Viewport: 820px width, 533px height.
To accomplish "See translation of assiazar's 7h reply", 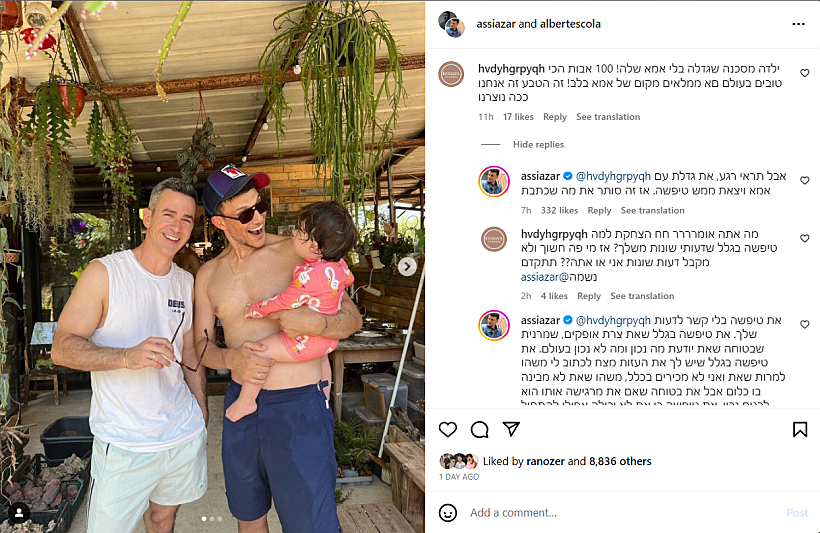I will click(652, 210).
